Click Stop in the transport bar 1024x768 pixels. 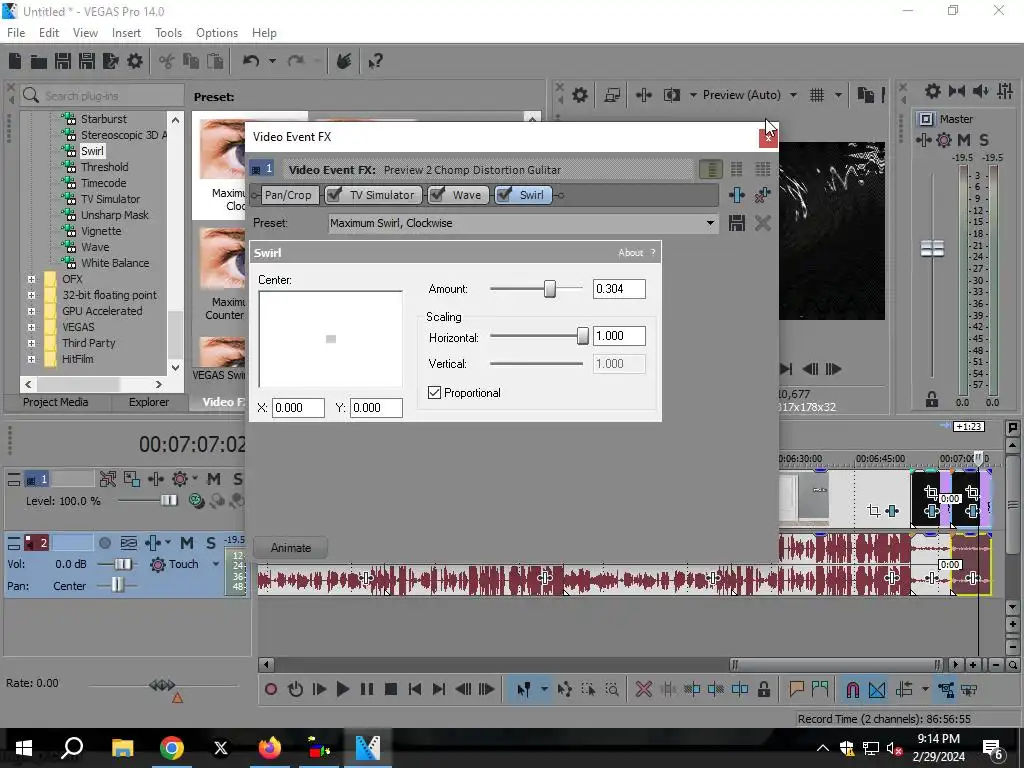(391, 689)
